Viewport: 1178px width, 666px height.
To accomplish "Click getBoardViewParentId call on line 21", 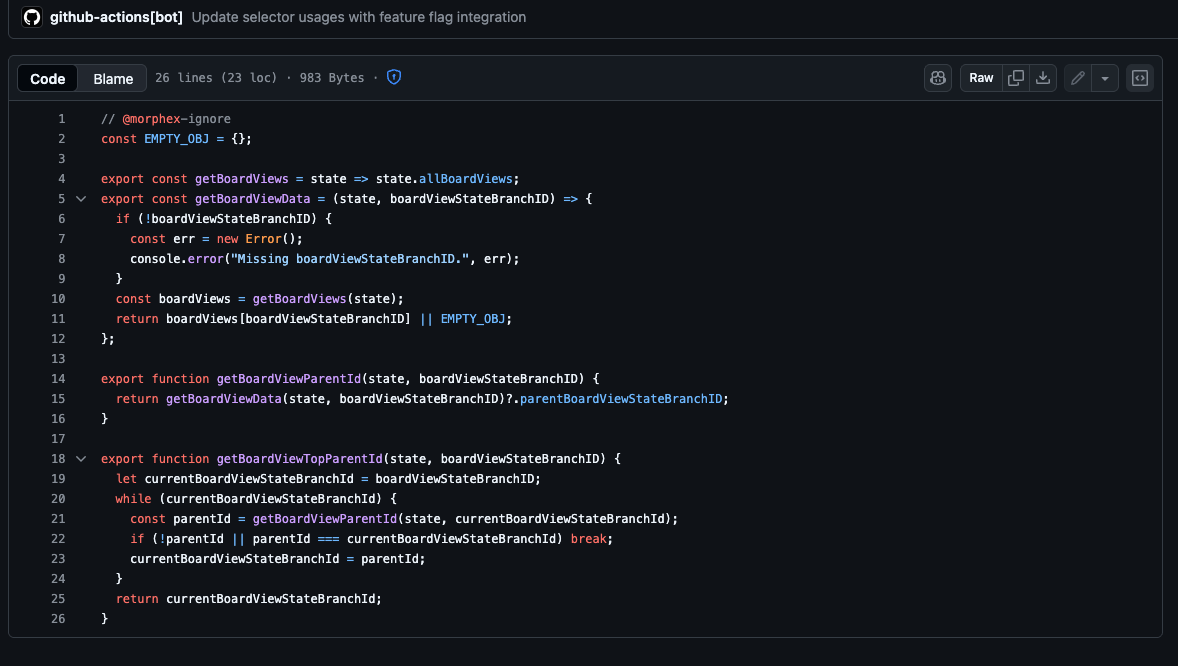I will [x=325, y=519].
